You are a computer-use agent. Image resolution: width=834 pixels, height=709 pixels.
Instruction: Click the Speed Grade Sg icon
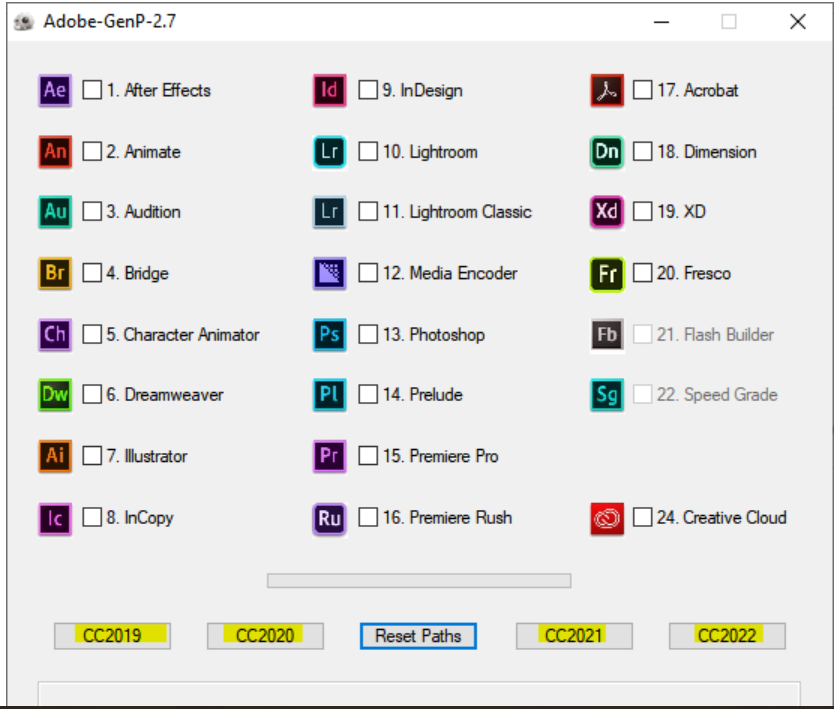(x=607, y=395)
